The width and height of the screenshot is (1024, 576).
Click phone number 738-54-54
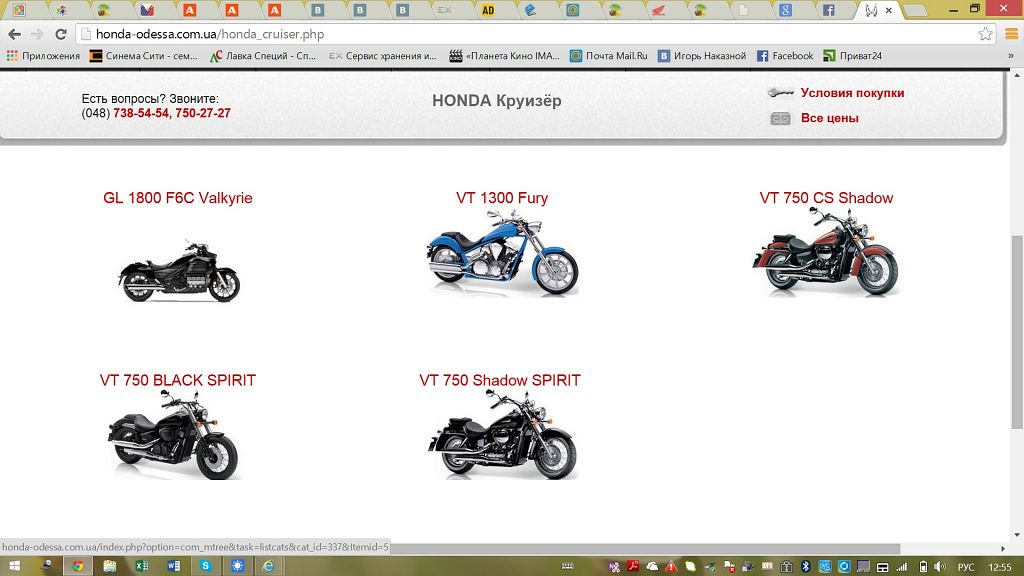click(x=140, y=113)
